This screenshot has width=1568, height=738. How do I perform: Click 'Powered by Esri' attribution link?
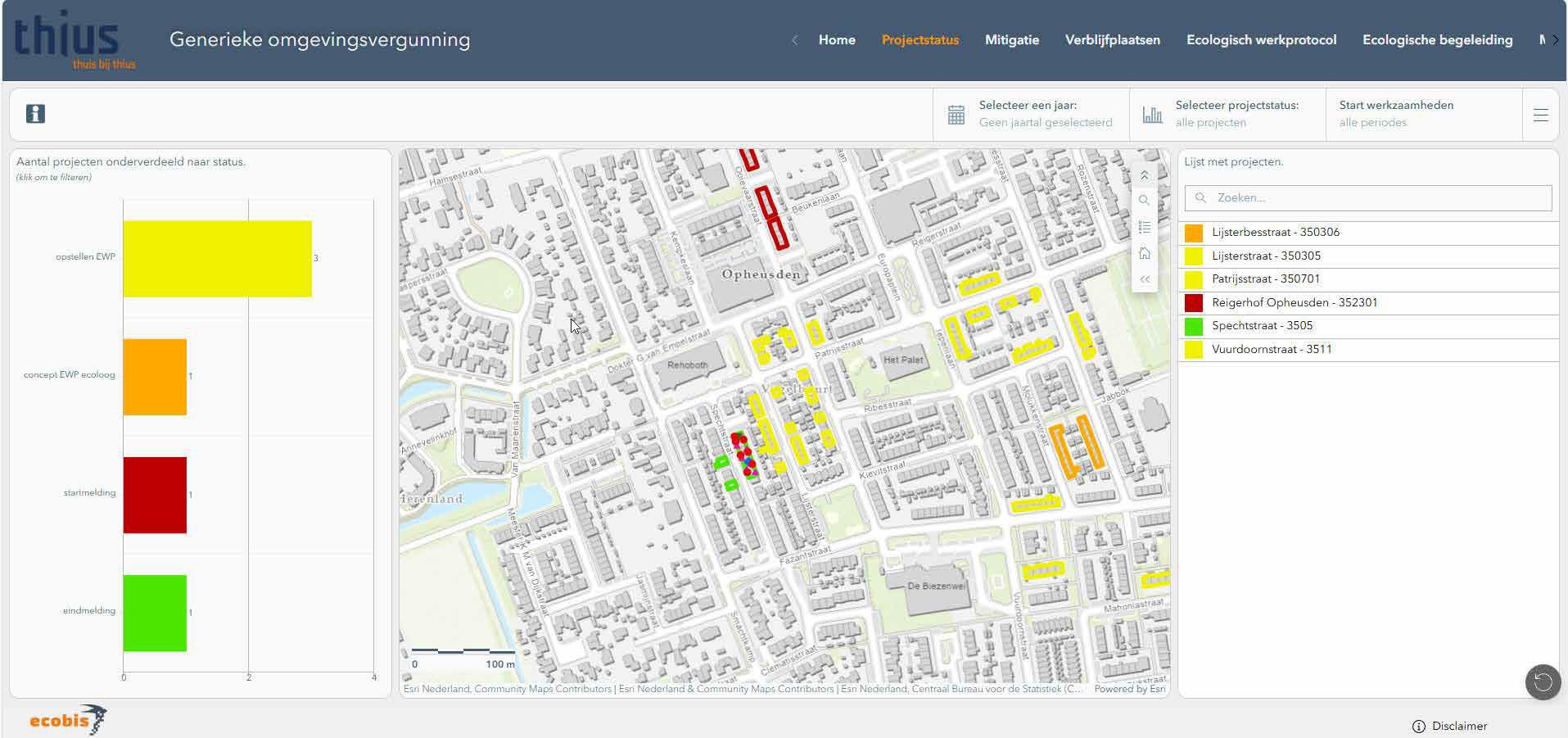1129,689
